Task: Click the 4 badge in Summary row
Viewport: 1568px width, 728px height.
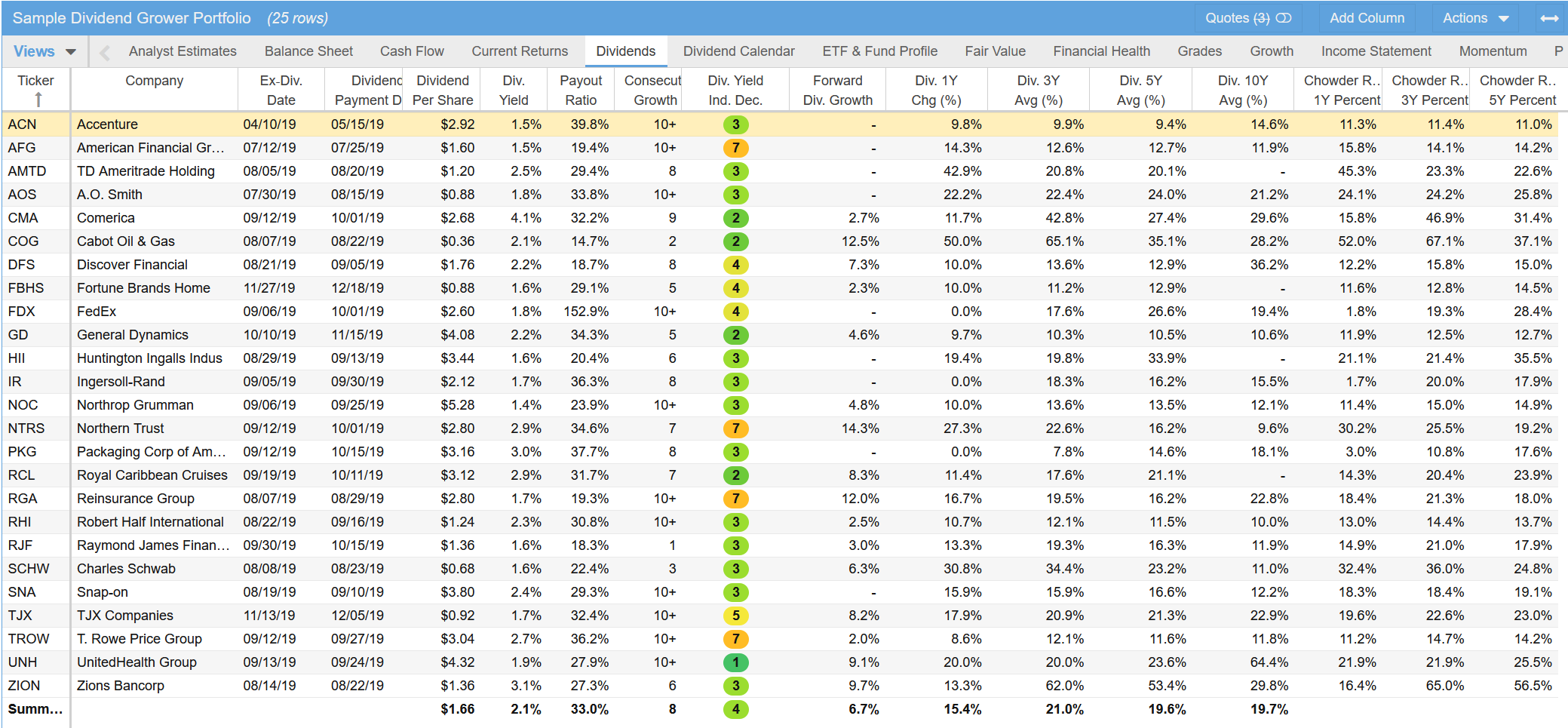Action: [x=735, y=709]
